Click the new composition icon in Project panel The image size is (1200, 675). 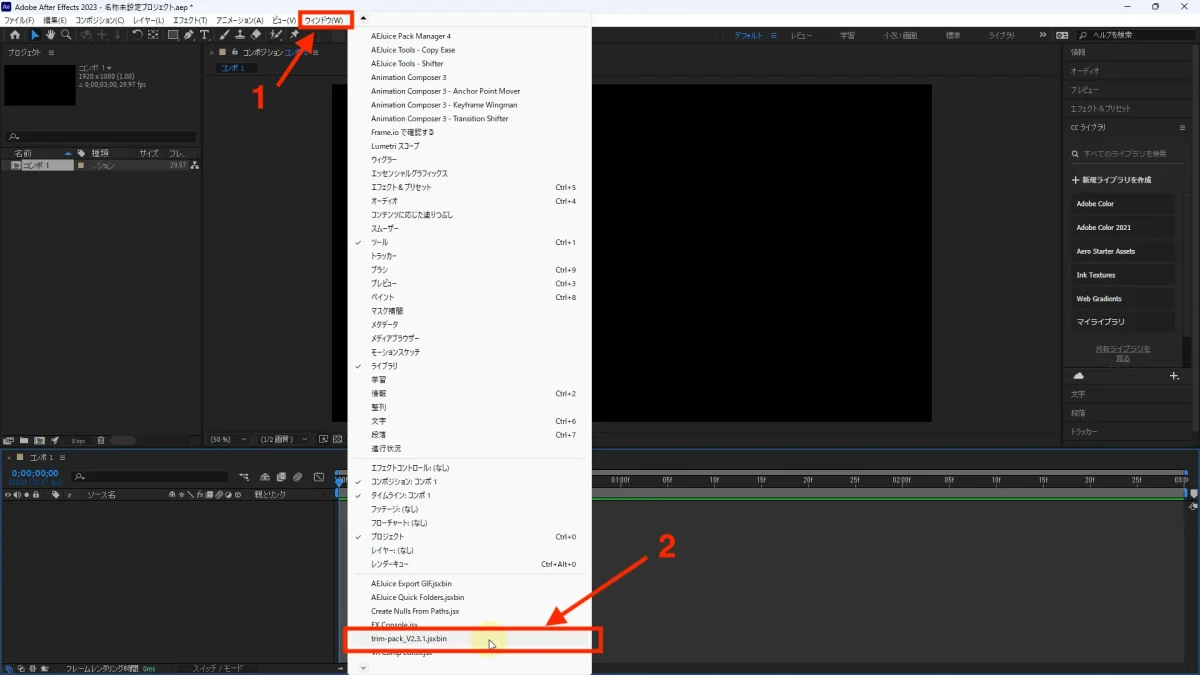[x=38, y=440]
